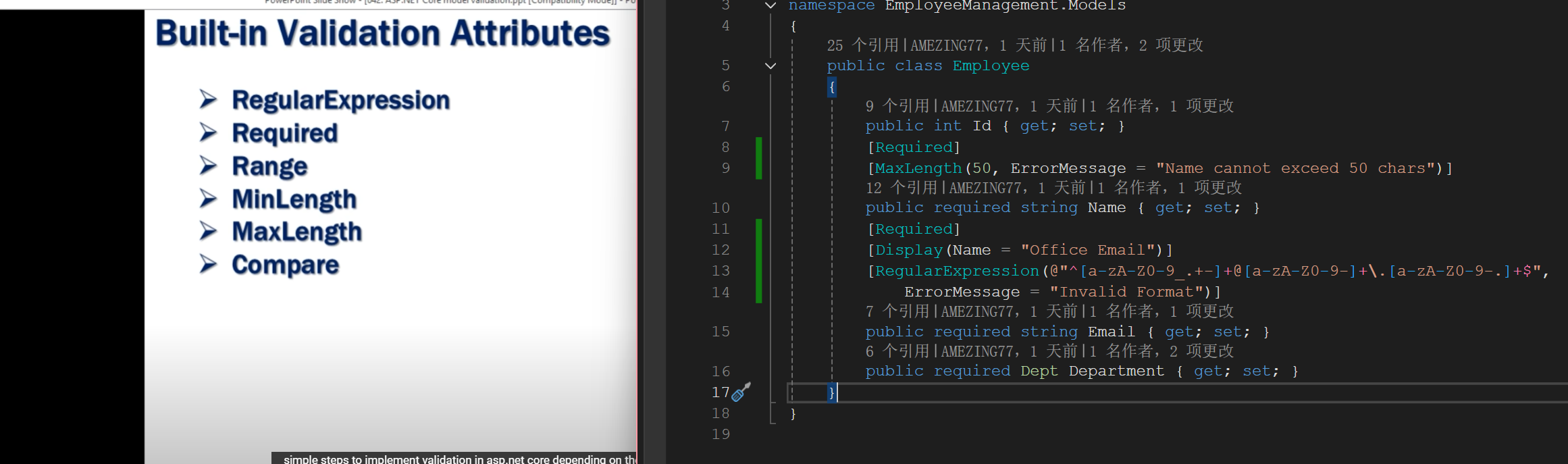Image resolution: width=1568 pixels, height=464 pixels.
Task: Click the 'Employee' class name
Action: click(x=991, y=66)
